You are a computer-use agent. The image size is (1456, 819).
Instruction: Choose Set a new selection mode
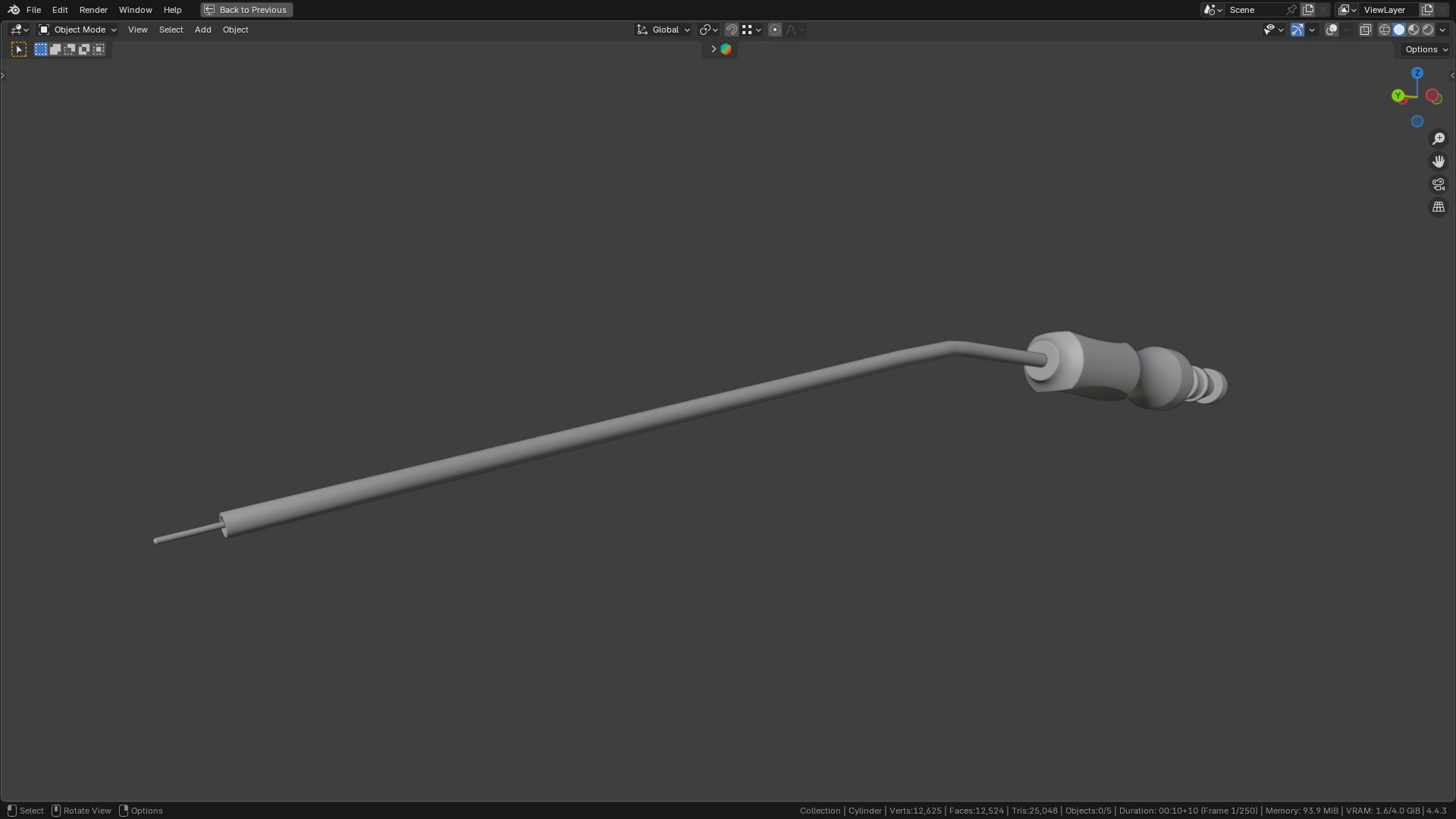point(41,49)
